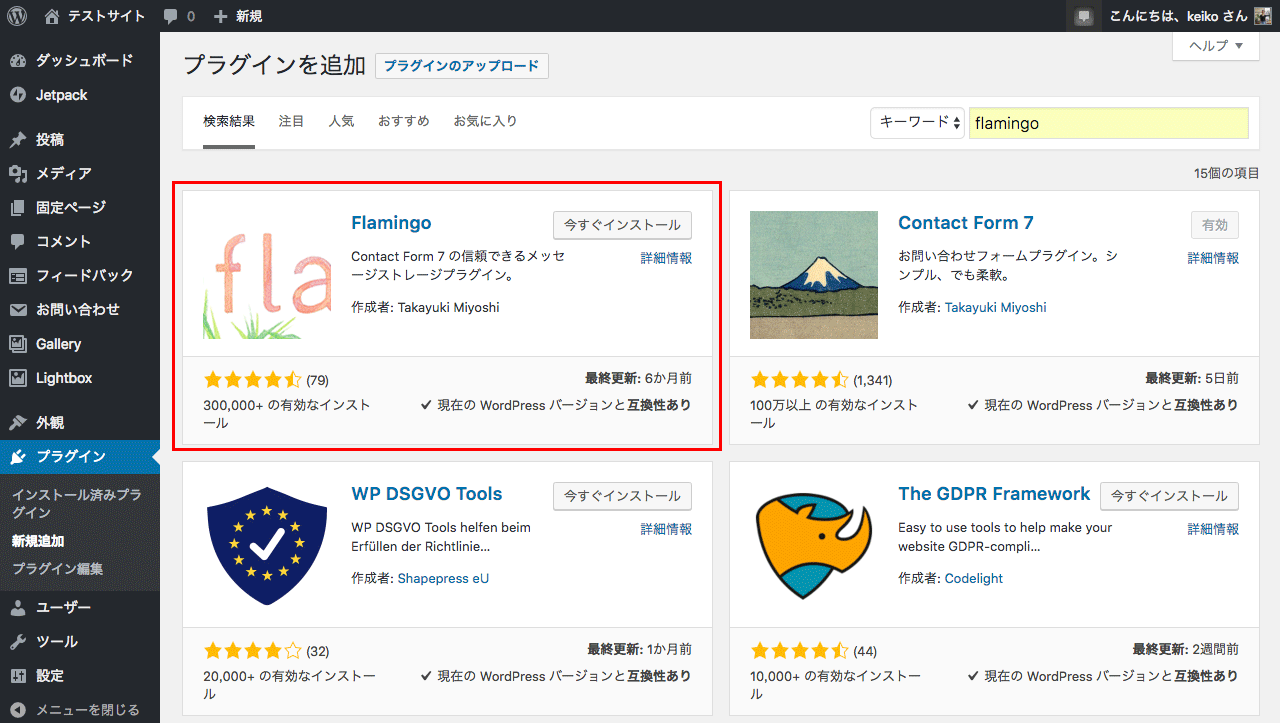1280x723 pixels.
Task: Click the WP DSGVO Tools title link
Action: tap(427, 494)
